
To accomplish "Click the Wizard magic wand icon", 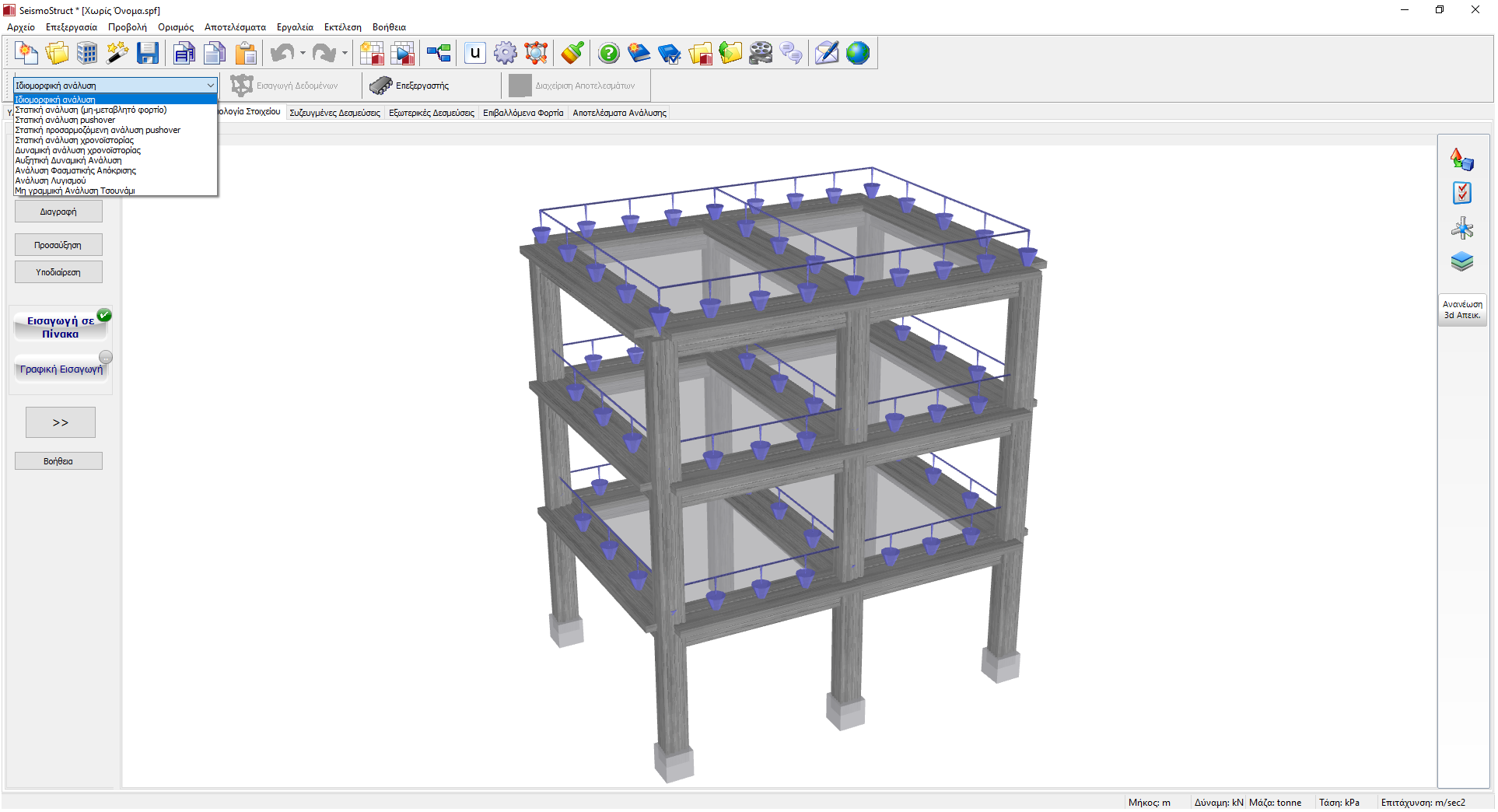I will [117, 53].
